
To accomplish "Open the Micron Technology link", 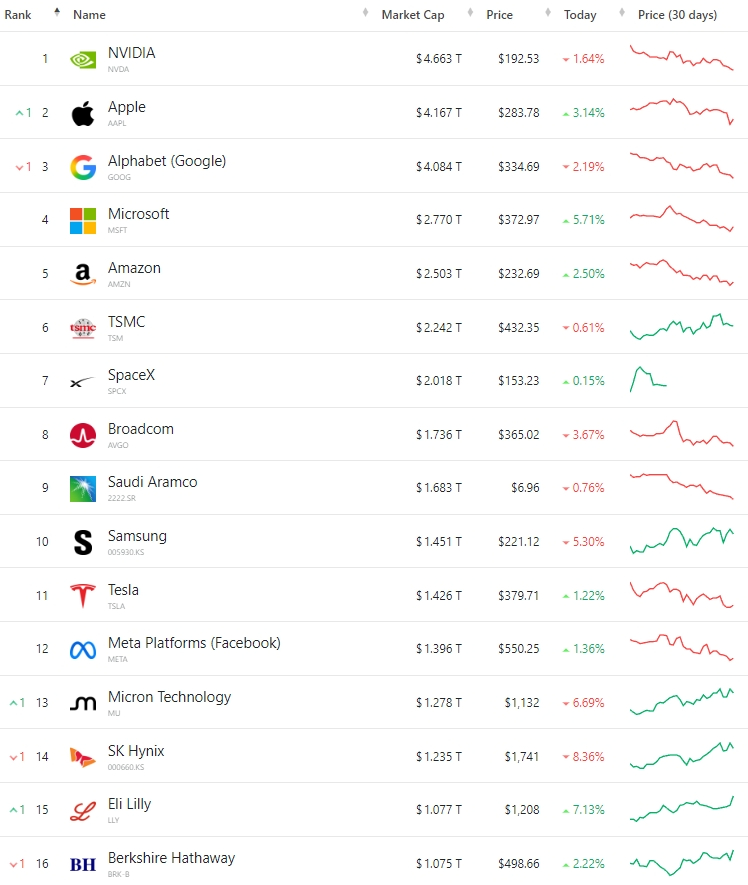I will 169,698.
